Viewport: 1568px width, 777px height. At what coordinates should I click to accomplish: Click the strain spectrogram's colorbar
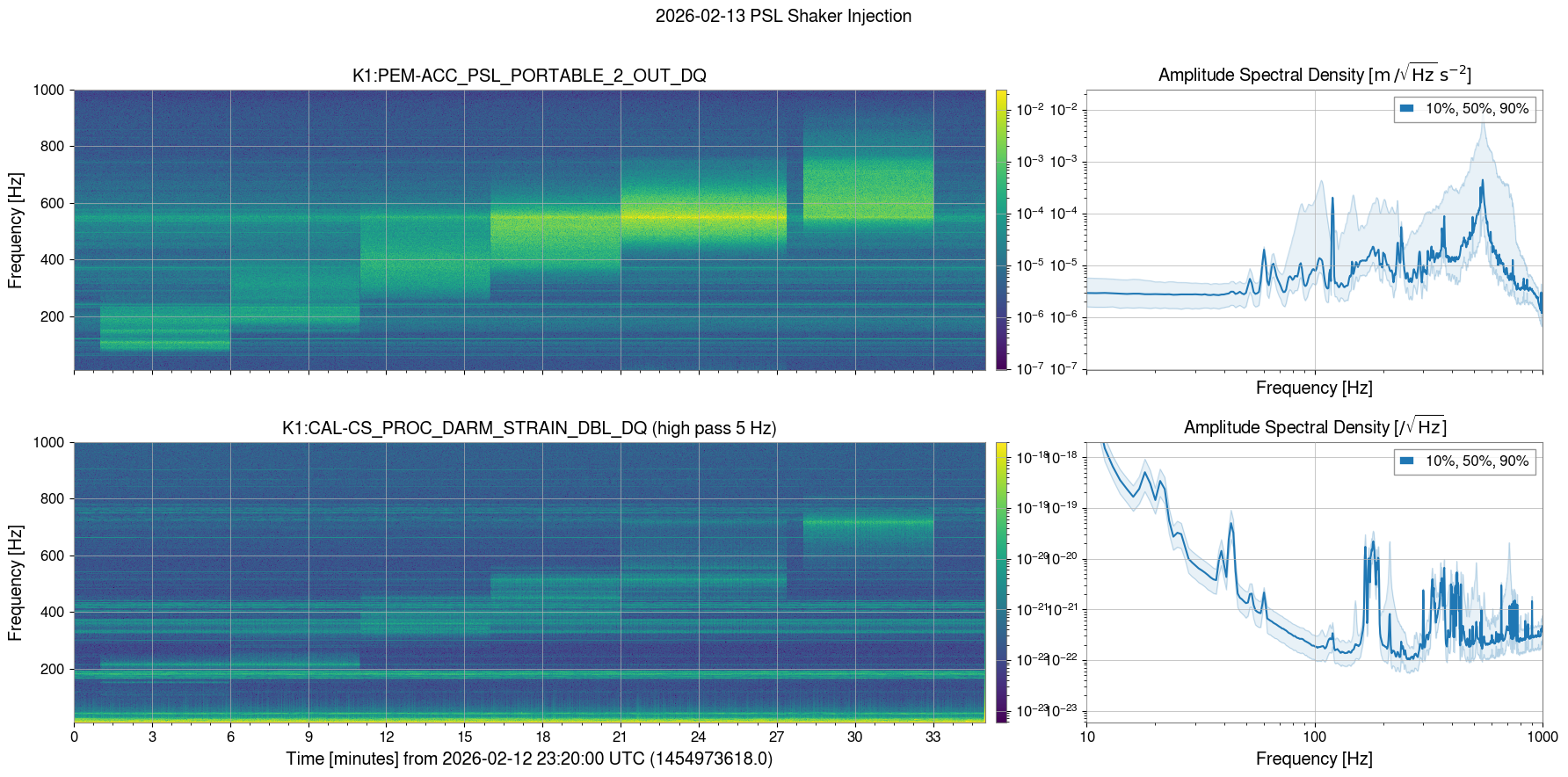pos(1001,582)
